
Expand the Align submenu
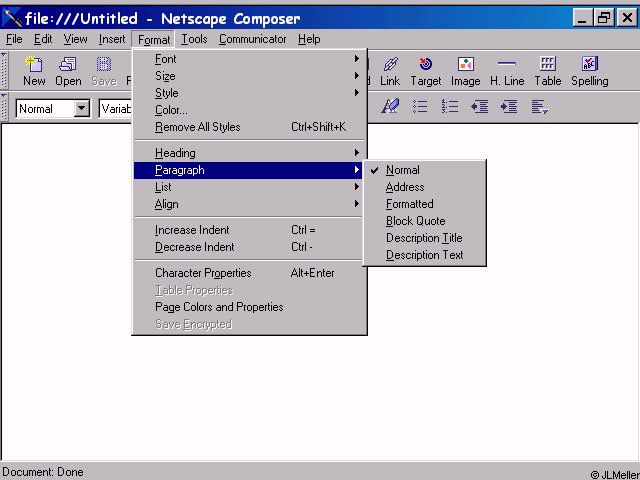click(x=248, y=204)
